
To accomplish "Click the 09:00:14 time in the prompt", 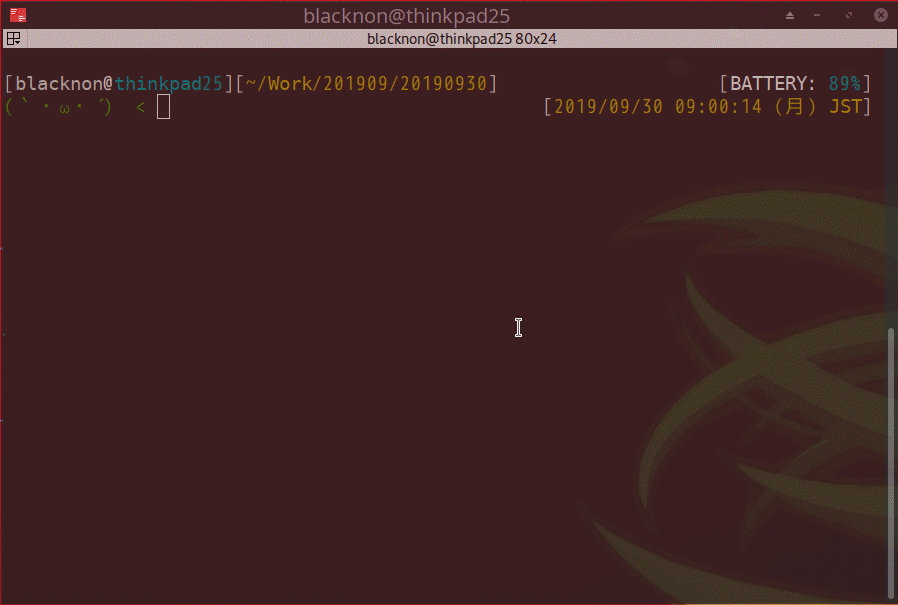I will (718, 107).
